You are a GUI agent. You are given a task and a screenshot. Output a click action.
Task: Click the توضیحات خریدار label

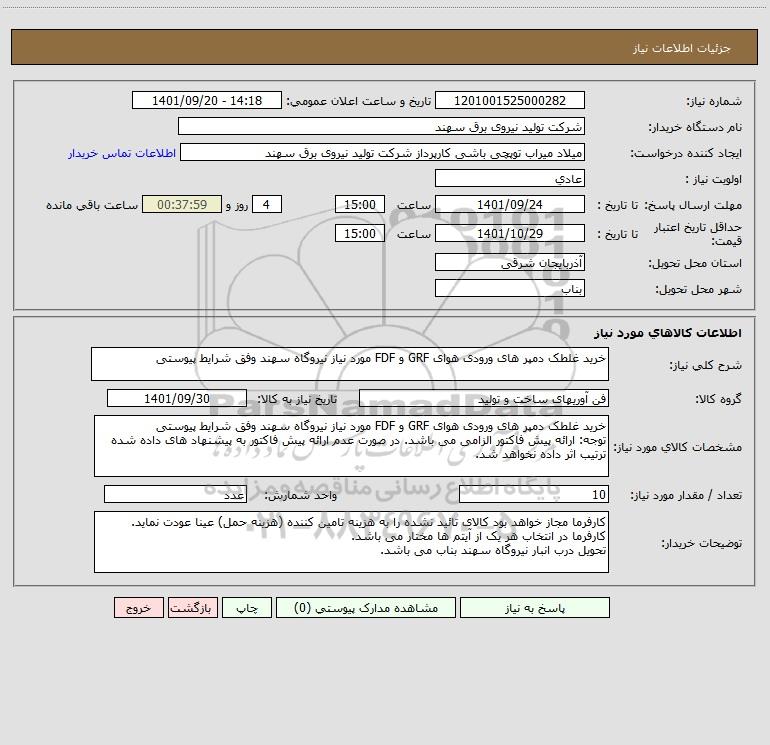[701, 543]
